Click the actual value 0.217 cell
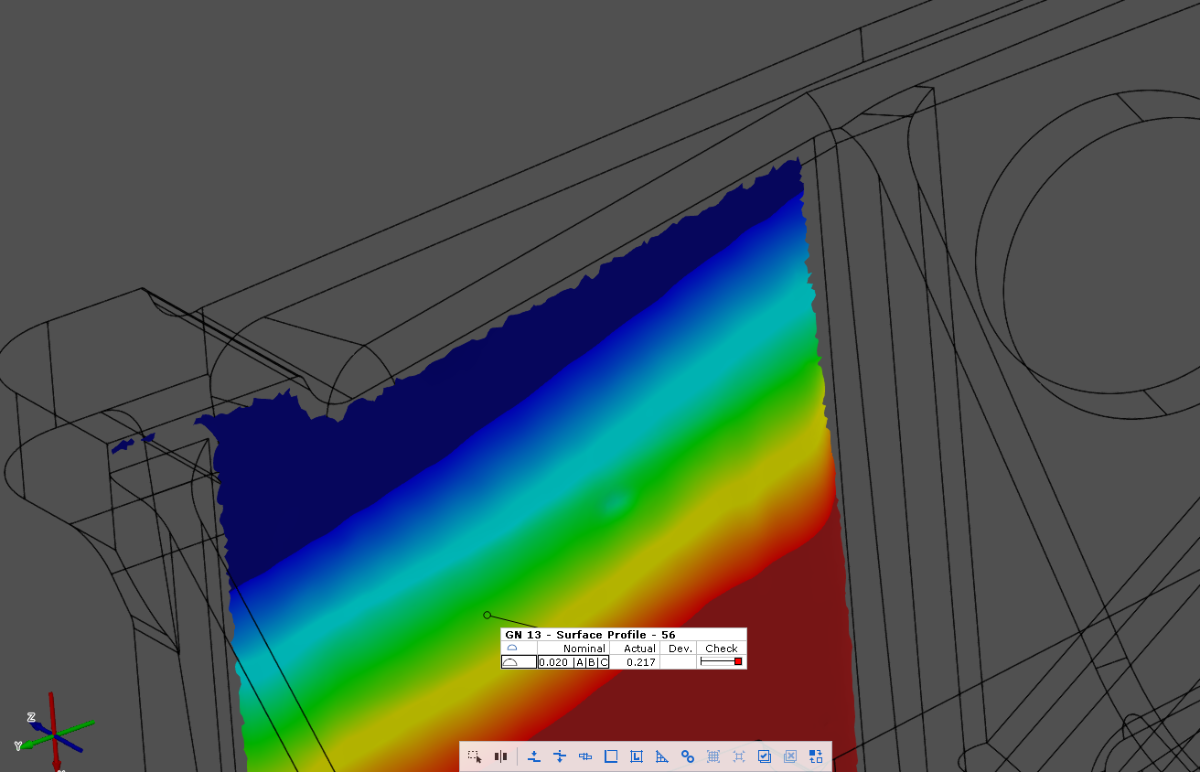 [640, 662]
